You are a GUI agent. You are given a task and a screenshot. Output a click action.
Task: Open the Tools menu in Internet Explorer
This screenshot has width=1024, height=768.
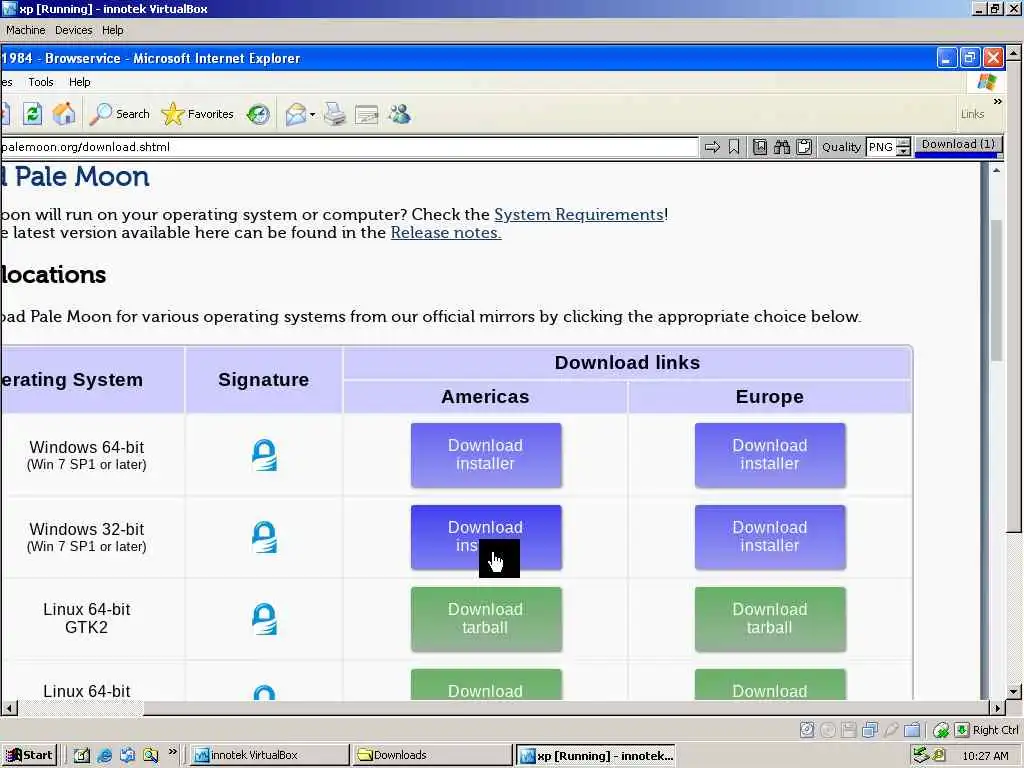pyautogui.click(x=40, y=82)
